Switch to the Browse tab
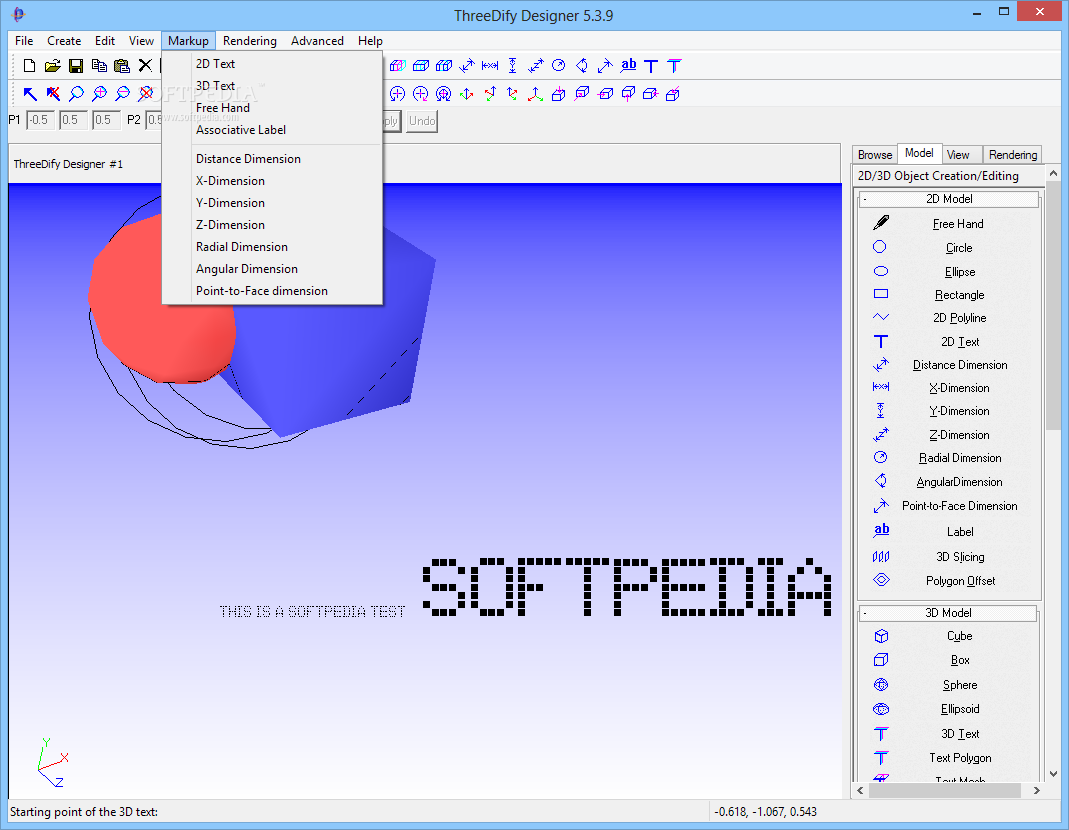The height and width of the screenshot is (830, 1069). 875,155
